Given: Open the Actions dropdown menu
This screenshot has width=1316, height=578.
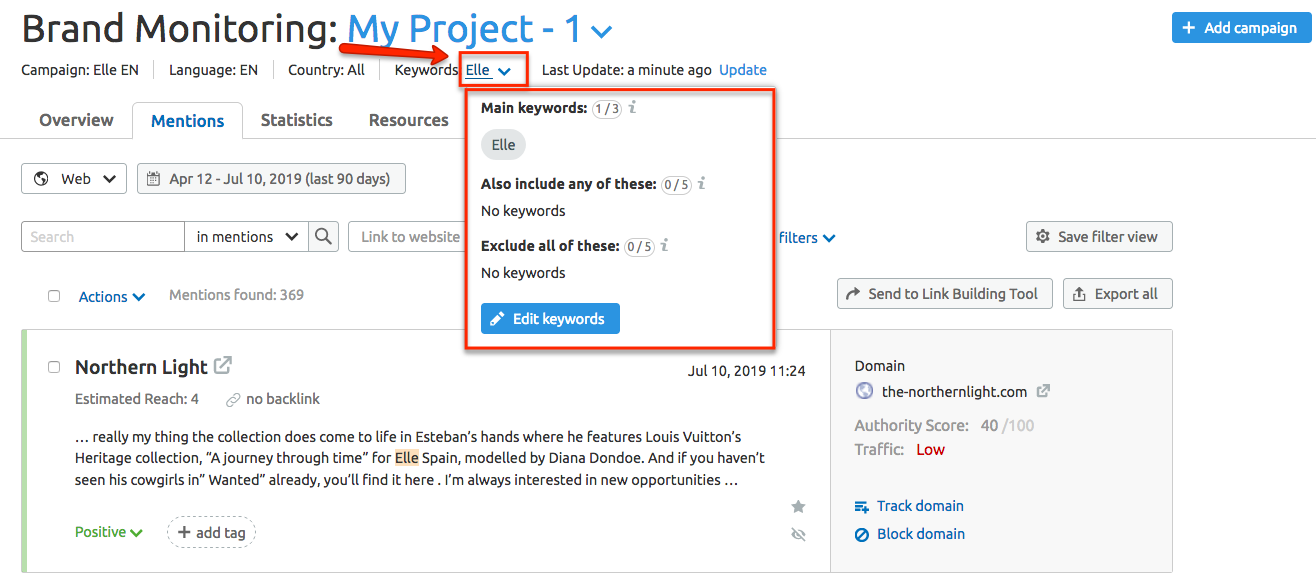Looking at the screenshot, I should [112, 296].
